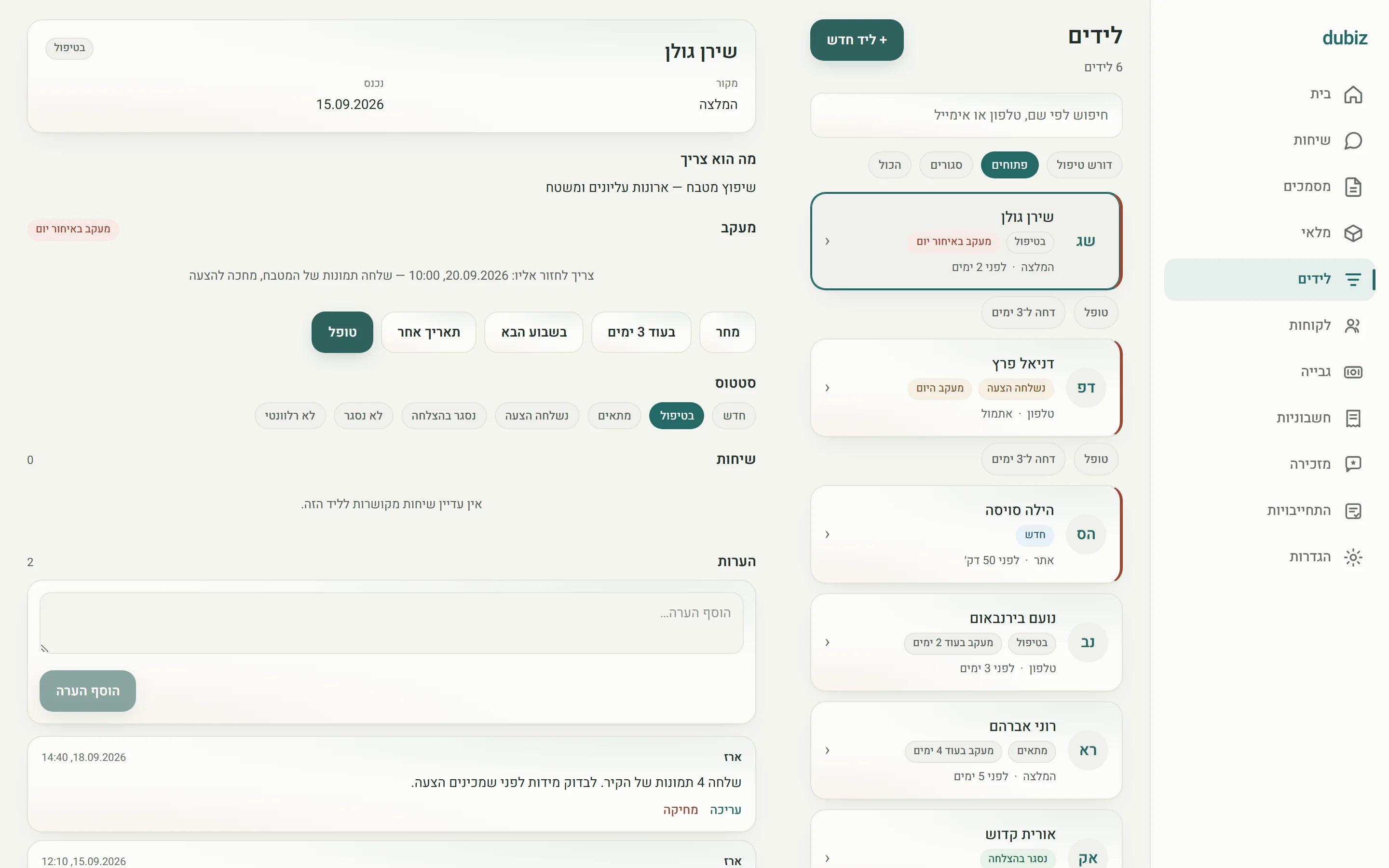Click the דפ avatar of דניאל פרץ
The width and height of the screenshot is (1389, 868).
point(1085,388)
